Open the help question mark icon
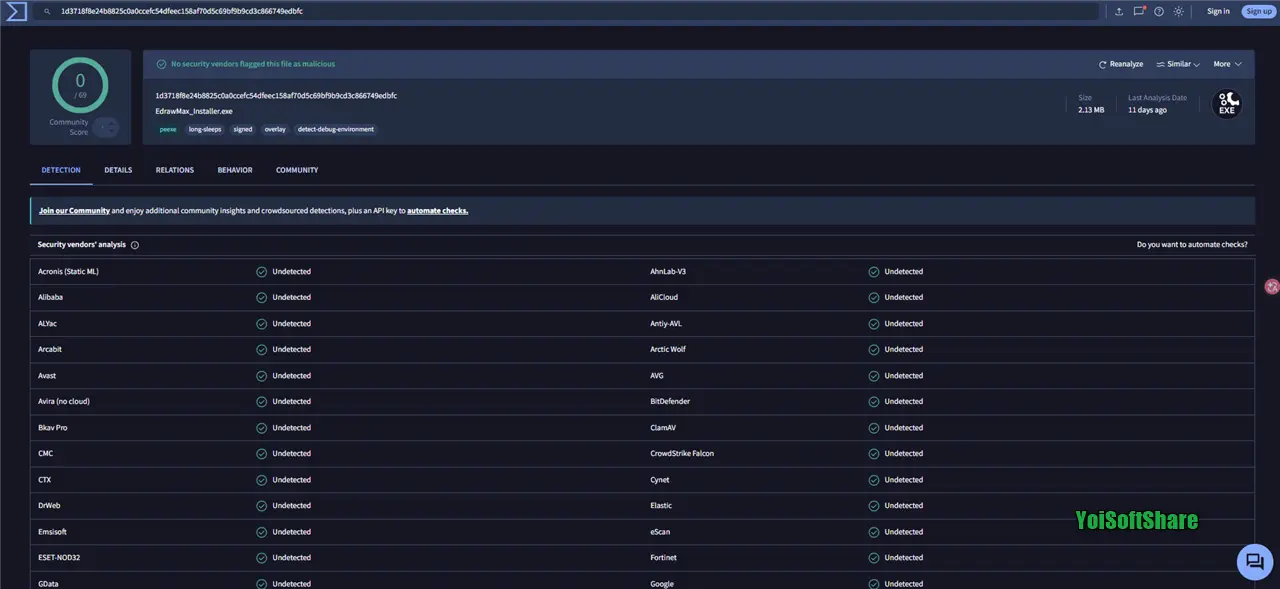Image resolution: width=1280 pixels, height=589 pixels. pyautogui.click(x=1159, y=11)
